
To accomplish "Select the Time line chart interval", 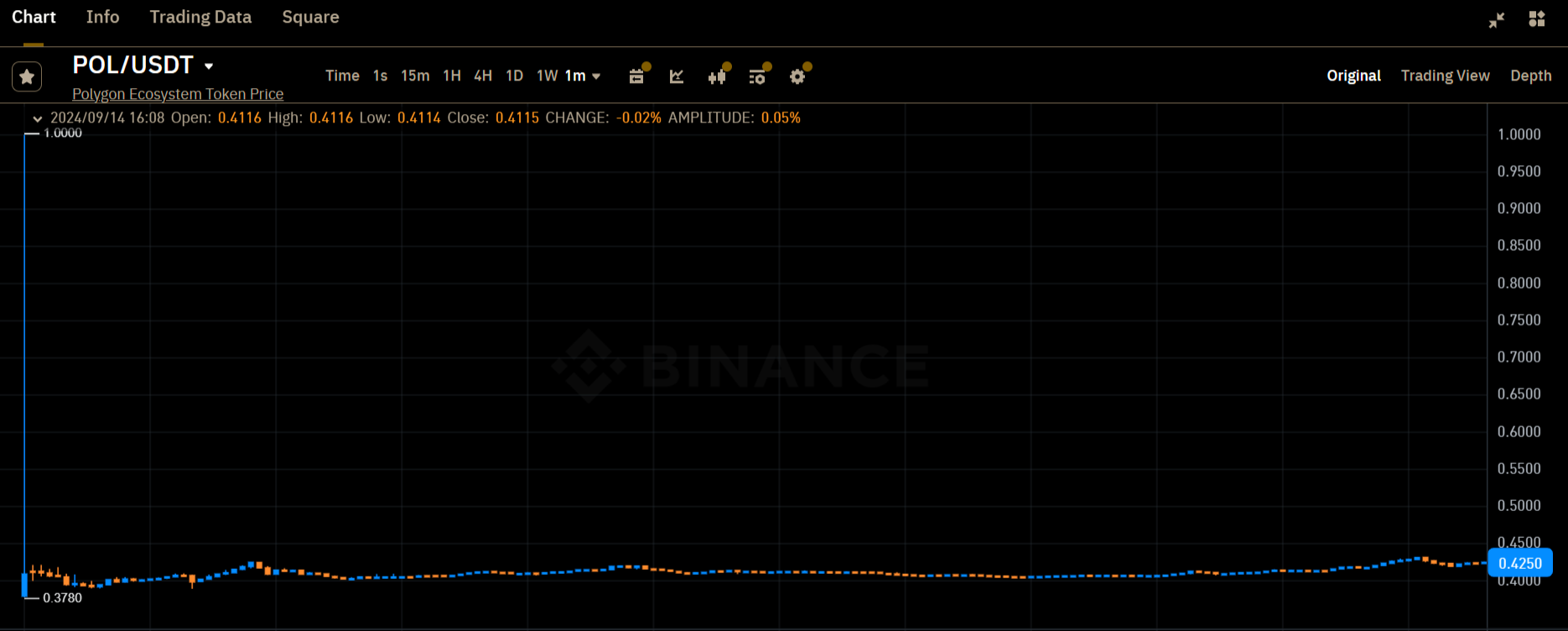I will [x=342, y=76].
